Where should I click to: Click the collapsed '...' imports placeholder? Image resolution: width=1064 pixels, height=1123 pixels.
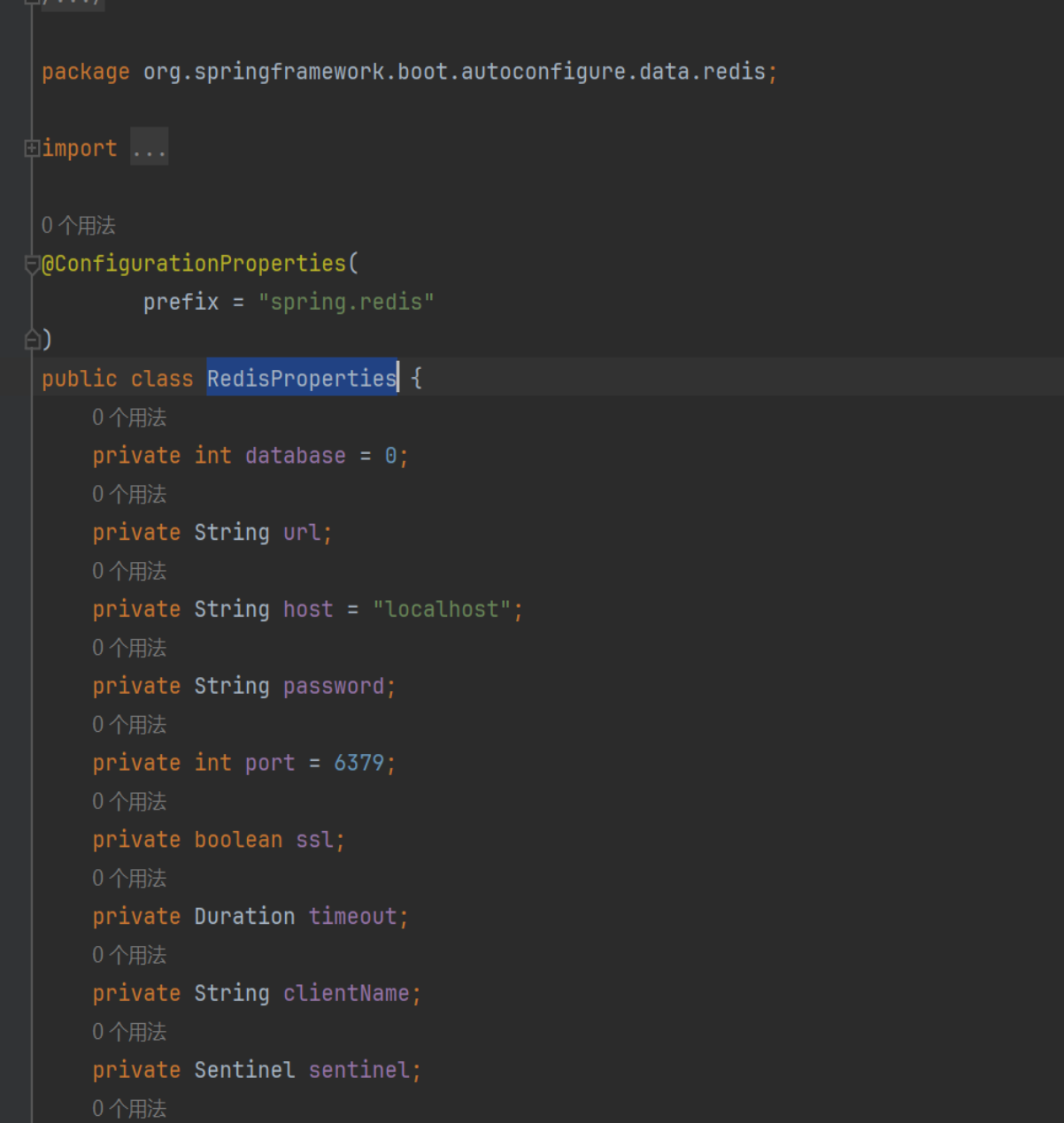click(148, 147)
